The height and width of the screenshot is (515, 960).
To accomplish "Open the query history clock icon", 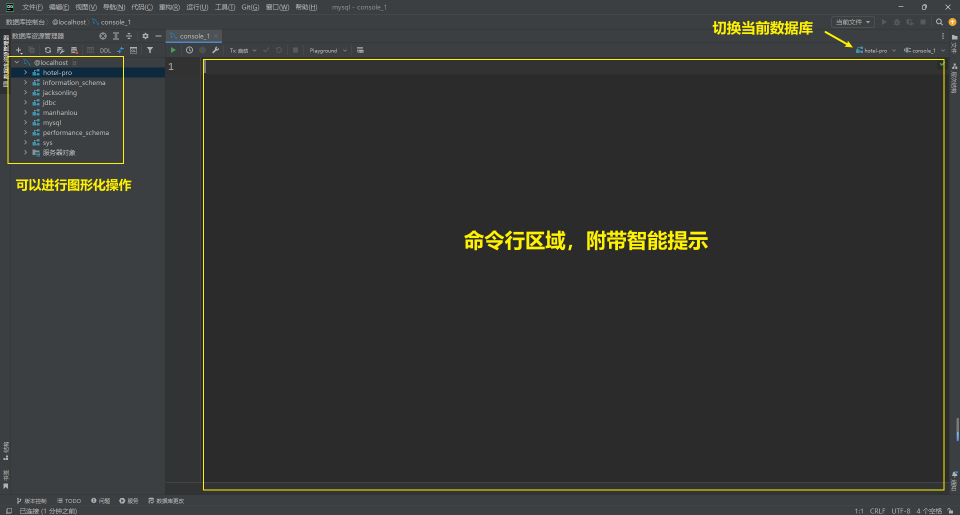I will point(189,50).
